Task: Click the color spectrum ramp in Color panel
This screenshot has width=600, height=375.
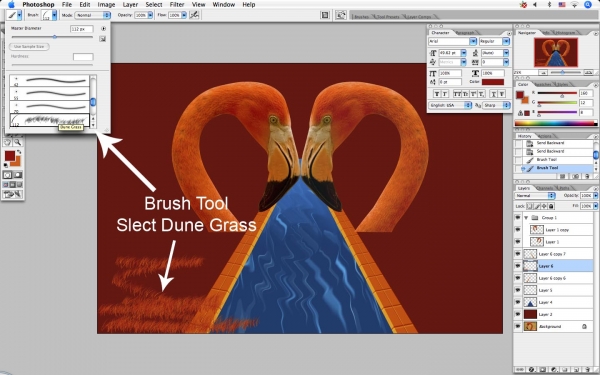Action: 556,123
